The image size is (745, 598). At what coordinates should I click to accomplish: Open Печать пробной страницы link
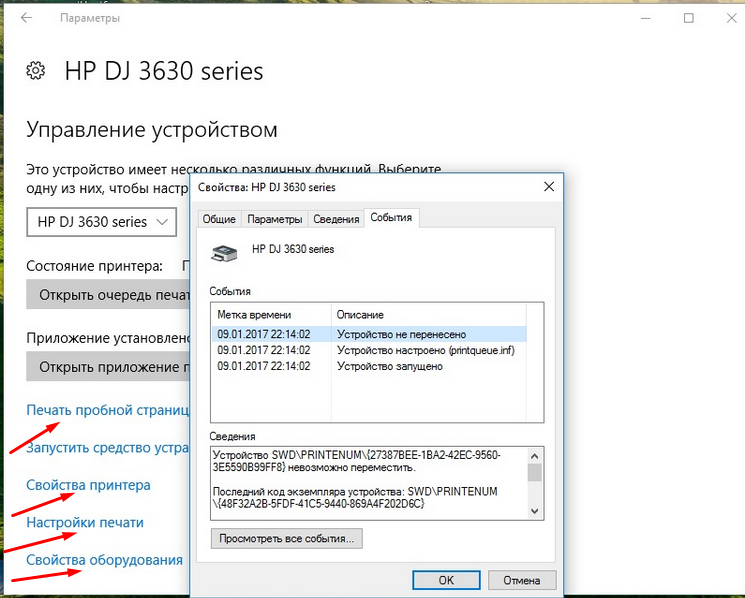108,410
